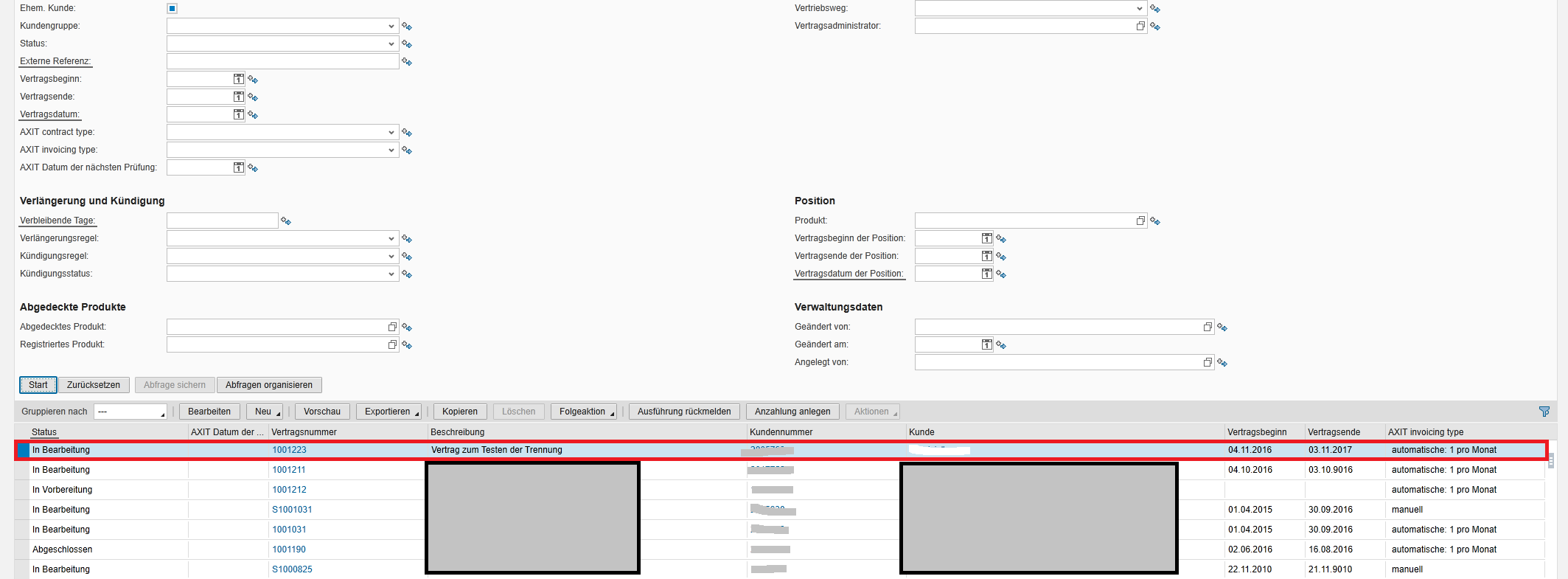Viewport: 1568px width, 579px height.
Task: Click Vertrag zum Testen der Trennung description
Action: point(496,450)
